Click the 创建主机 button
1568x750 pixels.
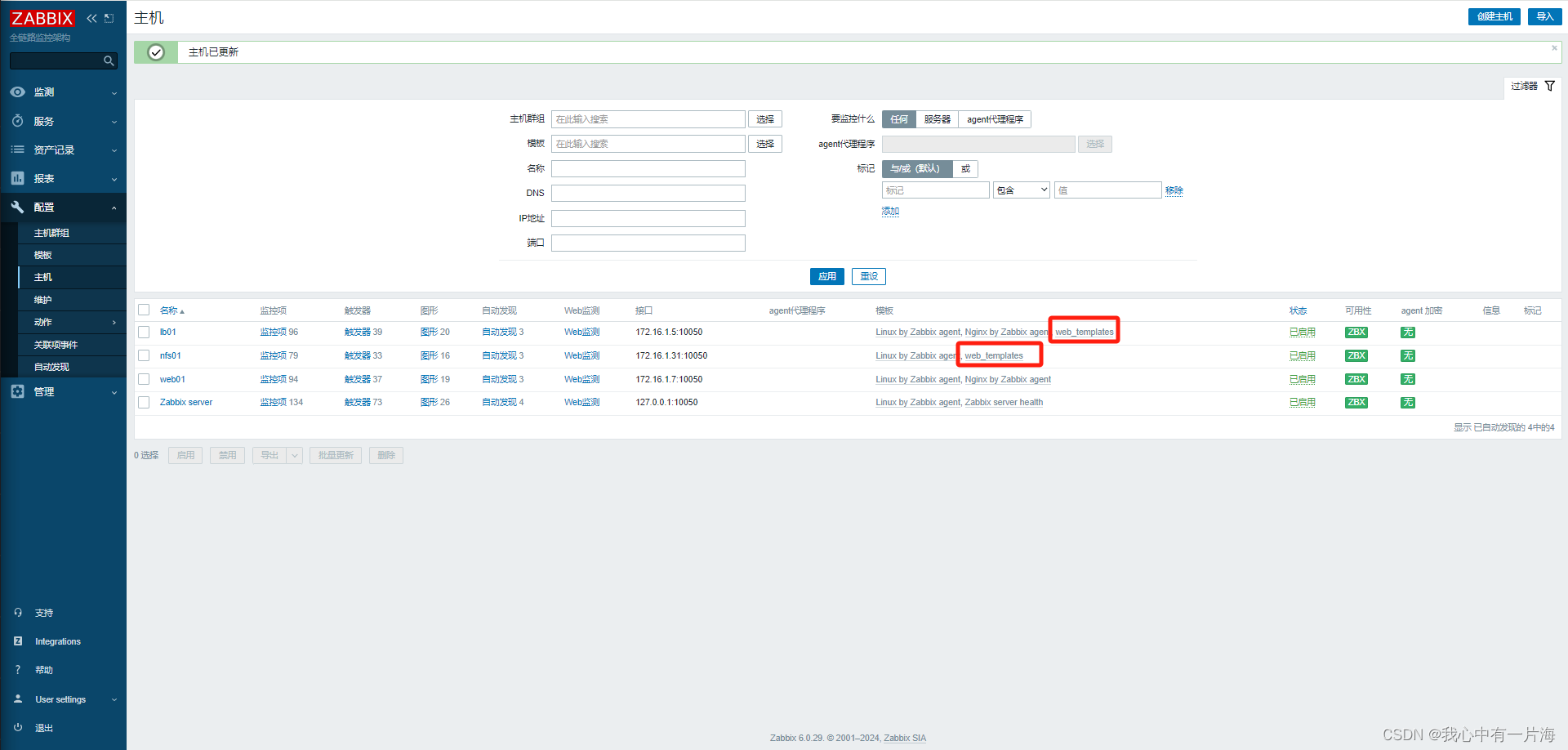pyautogui.click(x=1494, y=16)
